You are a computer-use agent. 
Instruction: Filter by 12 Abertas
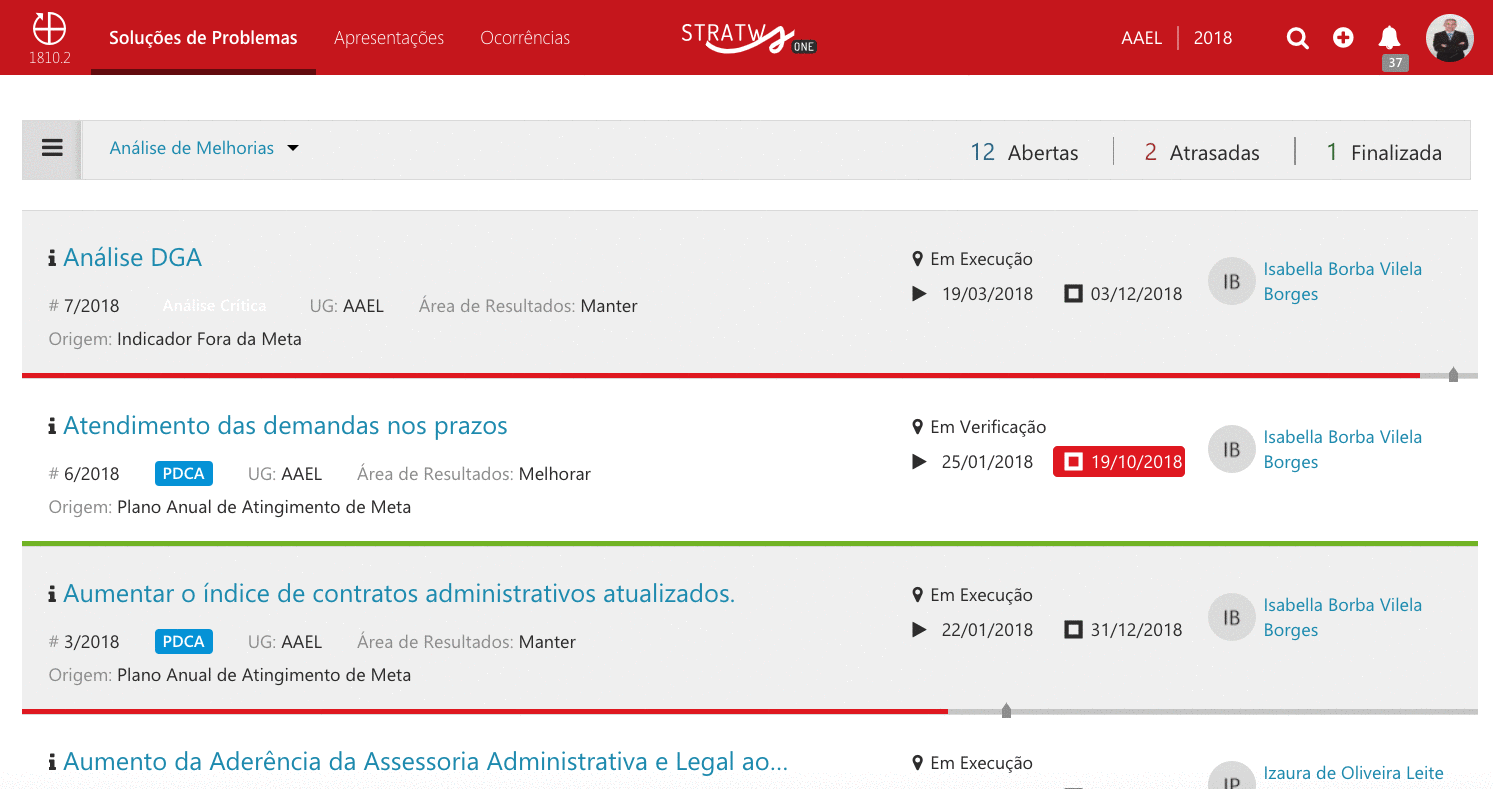point(1024,152)
